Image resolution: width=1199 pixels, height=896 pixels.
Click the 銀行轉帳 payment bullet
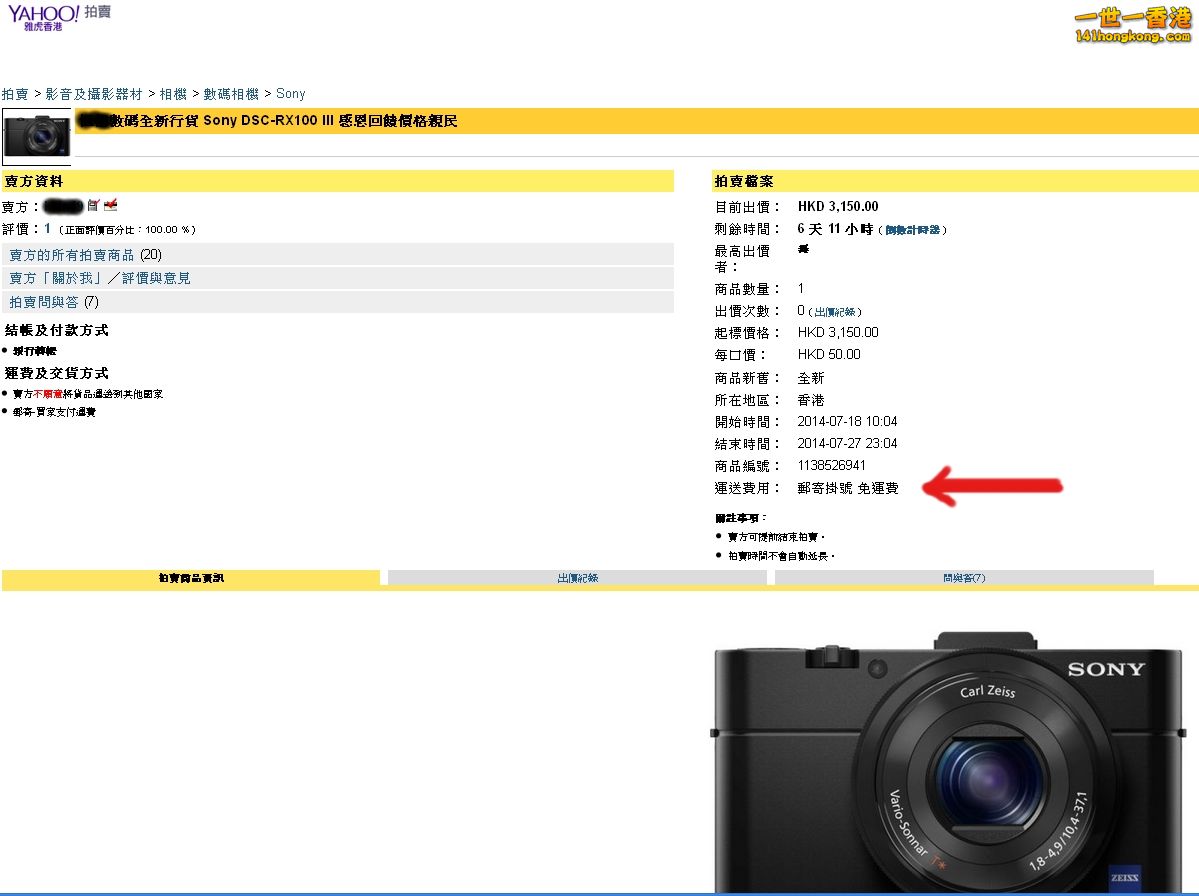34,351
